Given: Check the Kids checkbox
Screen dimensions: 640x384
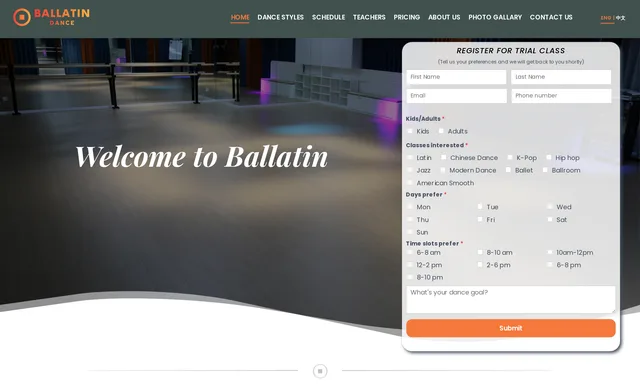Looking at the screenshot, I should pyautogui.click(x=410, y=131).
